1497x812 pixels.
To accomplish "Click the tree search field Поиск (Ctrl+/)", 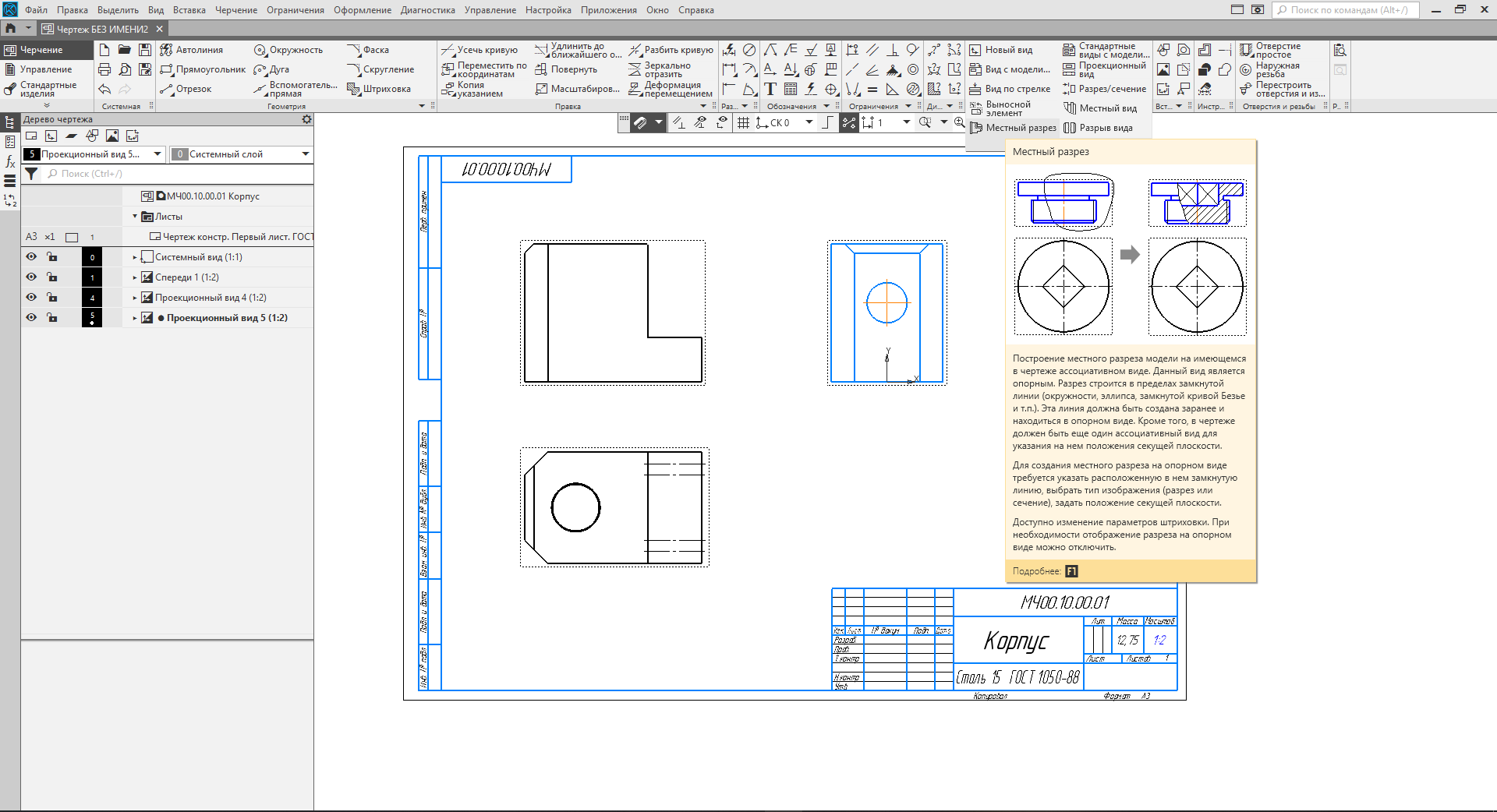I will [178, 174].
